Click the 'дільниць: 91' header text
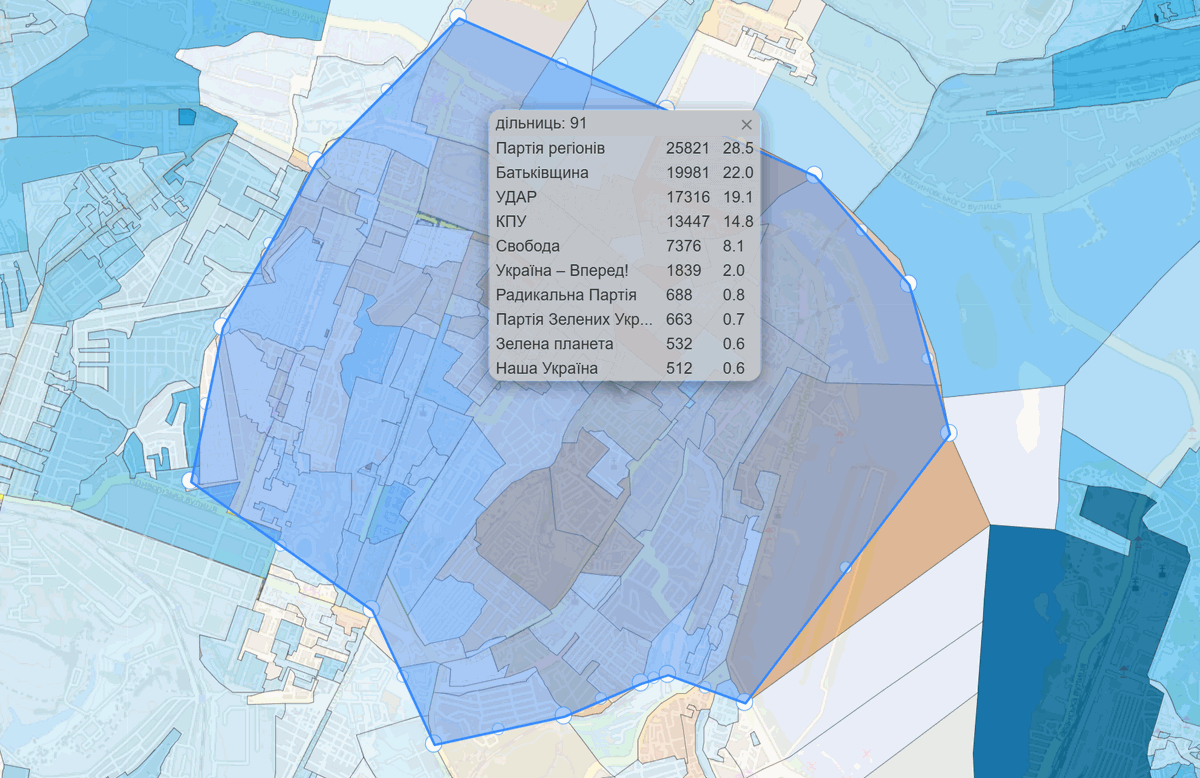This screenshot has width=1200, height=778. pyautogui.click(x=541, y=123)
